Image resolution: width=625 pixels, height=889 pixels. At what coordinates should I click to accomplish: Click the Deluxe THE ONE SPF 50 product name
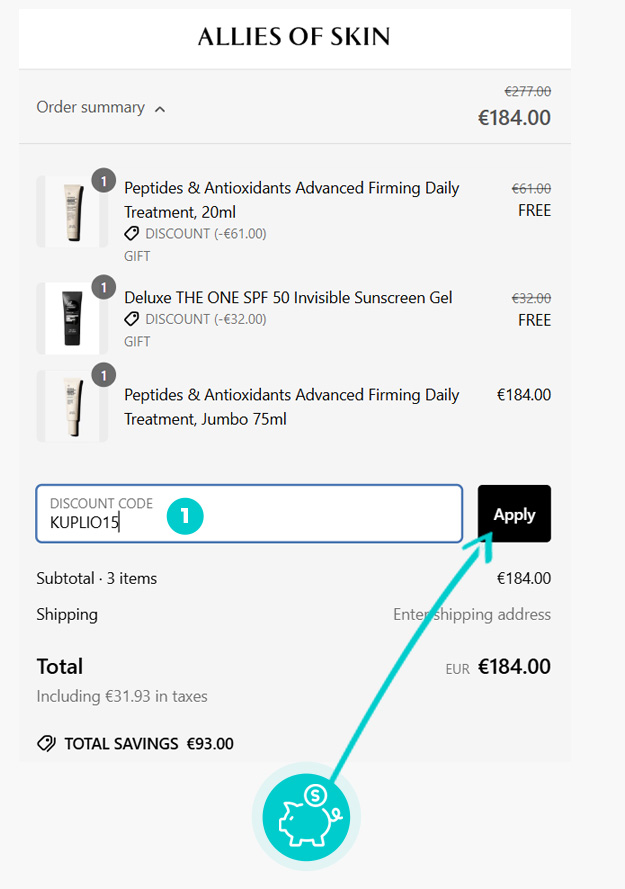click(288, 298)
